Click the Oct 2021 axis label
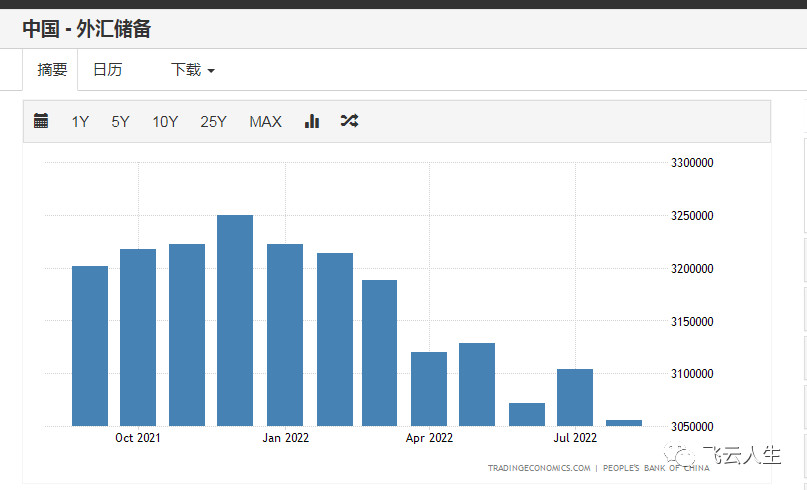The width and height of the screenshot is (807, 490). point(138,438)
